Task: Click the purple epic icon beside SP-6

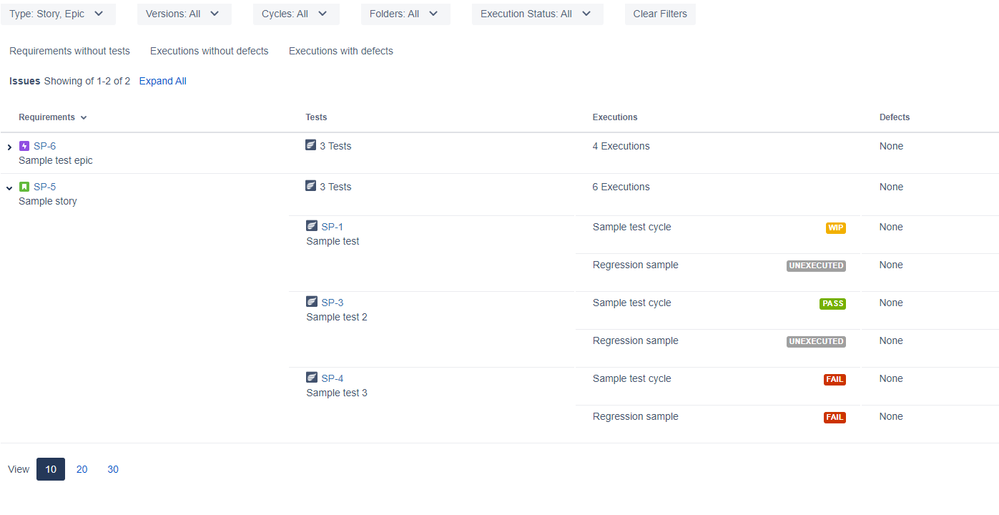Action: (24, 146)
